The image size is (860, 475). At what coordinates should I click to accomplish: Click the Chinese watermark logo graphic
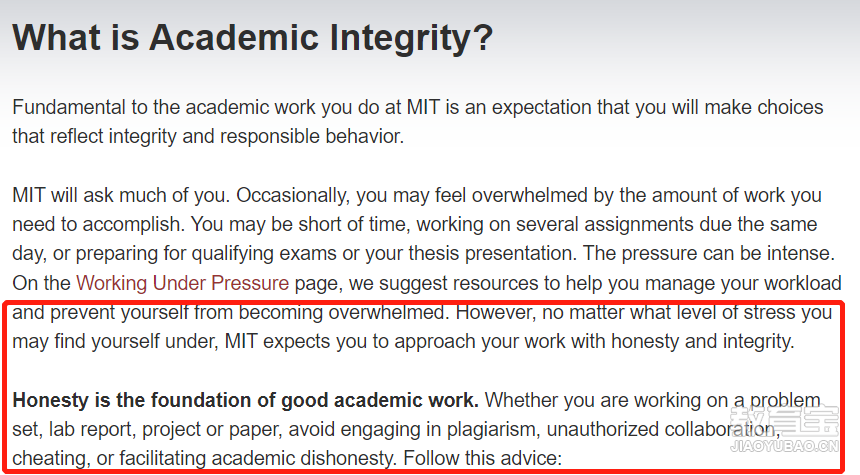click(x=785, y=421)
